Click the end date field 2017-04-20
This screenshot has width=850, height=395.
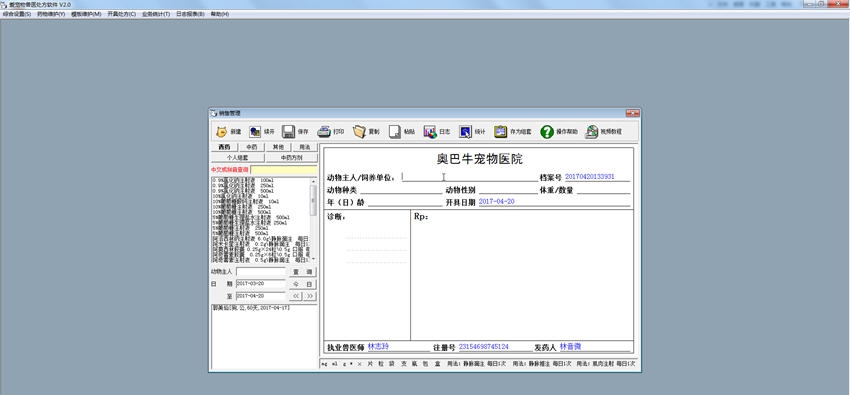pos(261,296)
